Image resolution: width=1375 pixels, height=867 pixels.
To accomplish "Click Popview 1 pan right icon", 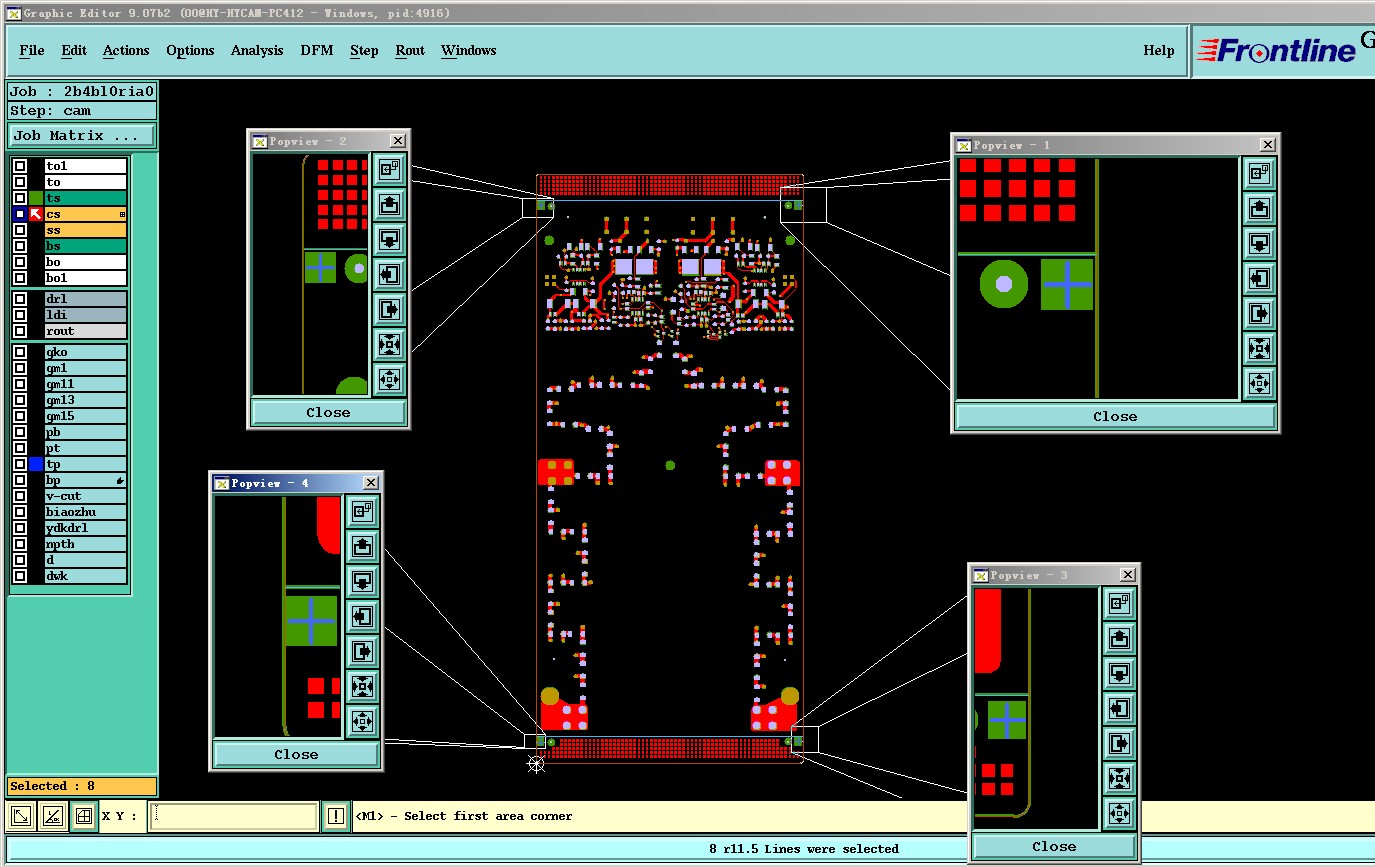I will 1259,314.
